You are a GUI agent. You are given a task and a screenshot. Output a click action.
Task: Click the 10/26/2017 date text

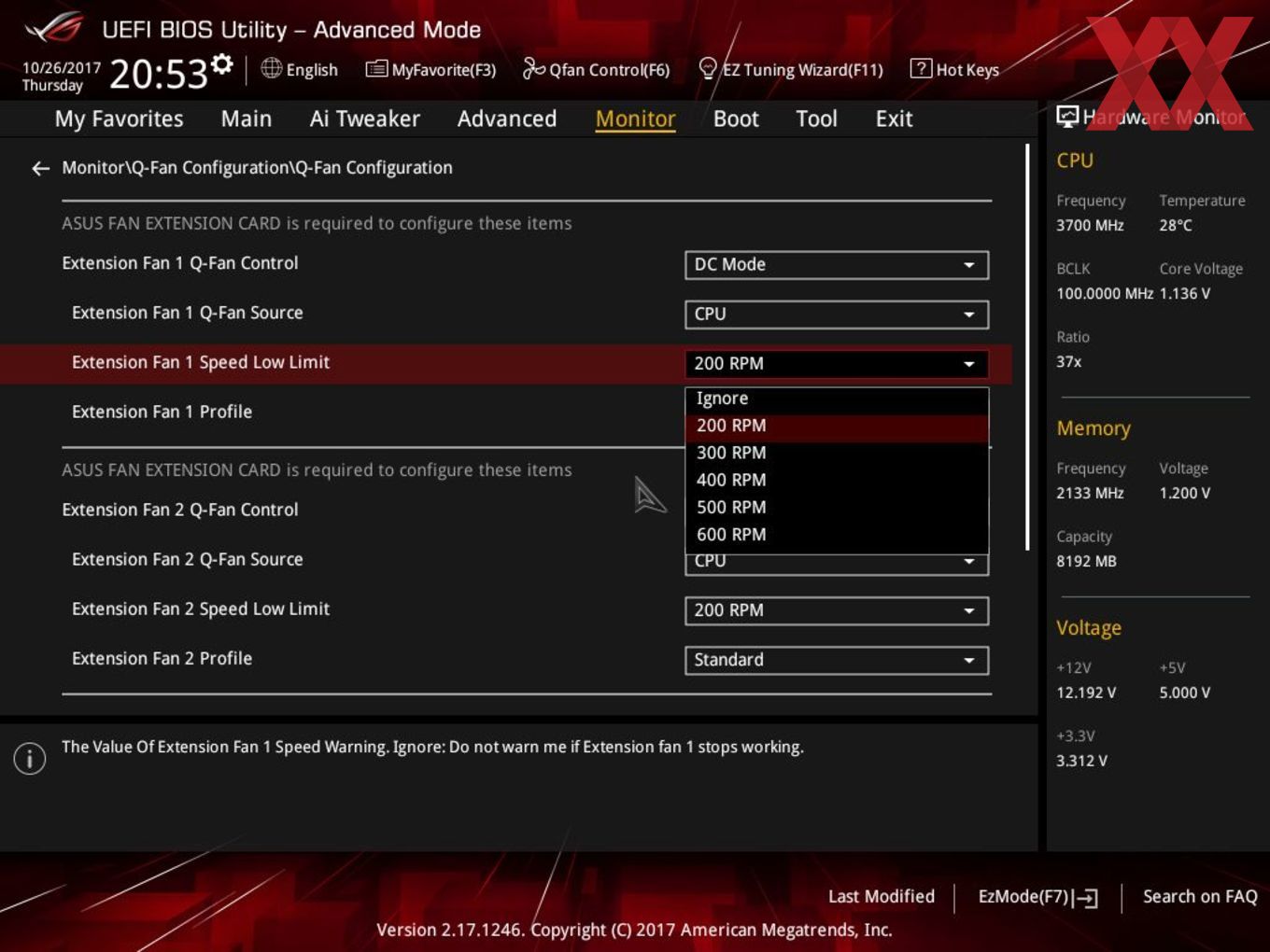(61, 68)
